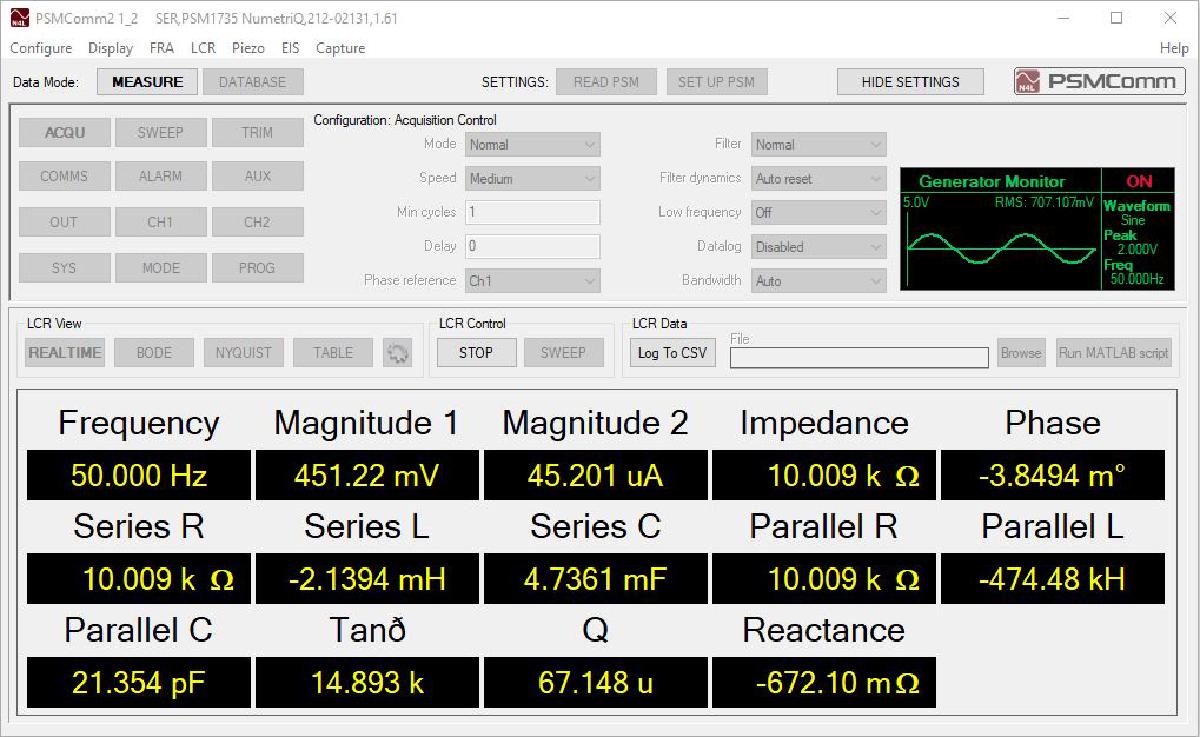Open the Piezo menu

click(x=248, y=47)
